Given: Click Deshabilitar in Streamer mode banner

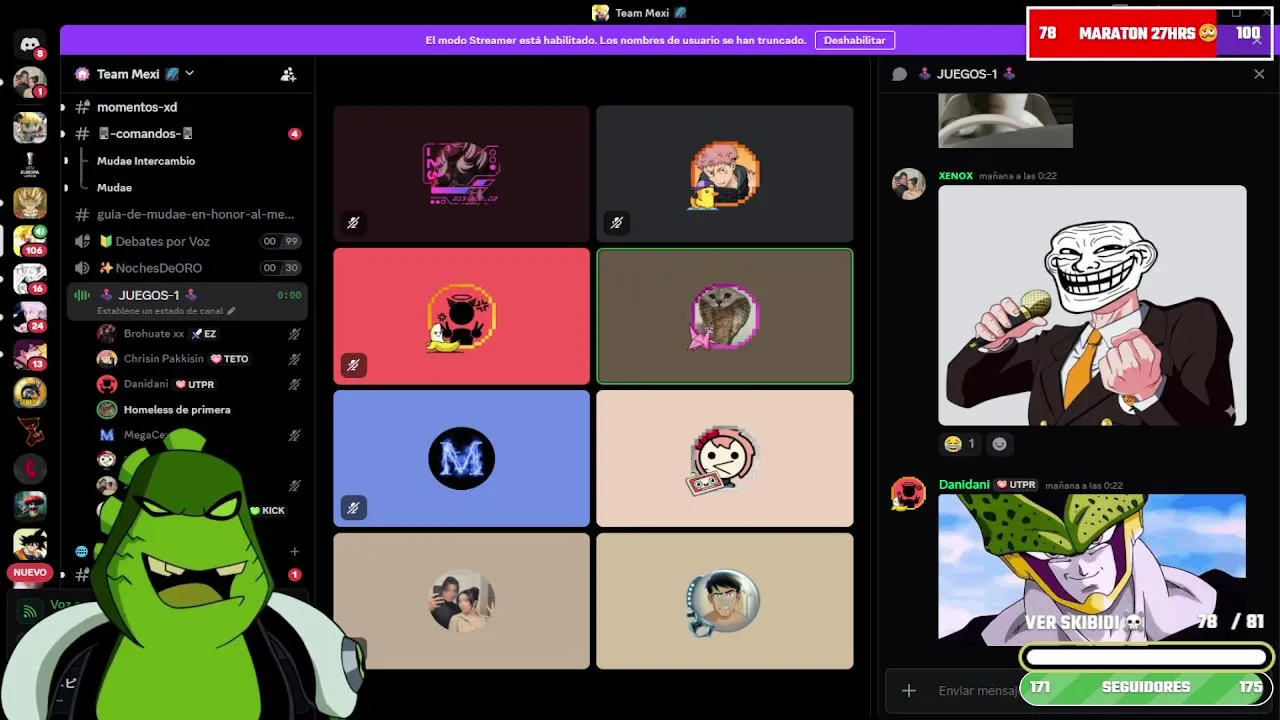Looking at the screenshot, I should click(855, 40).
